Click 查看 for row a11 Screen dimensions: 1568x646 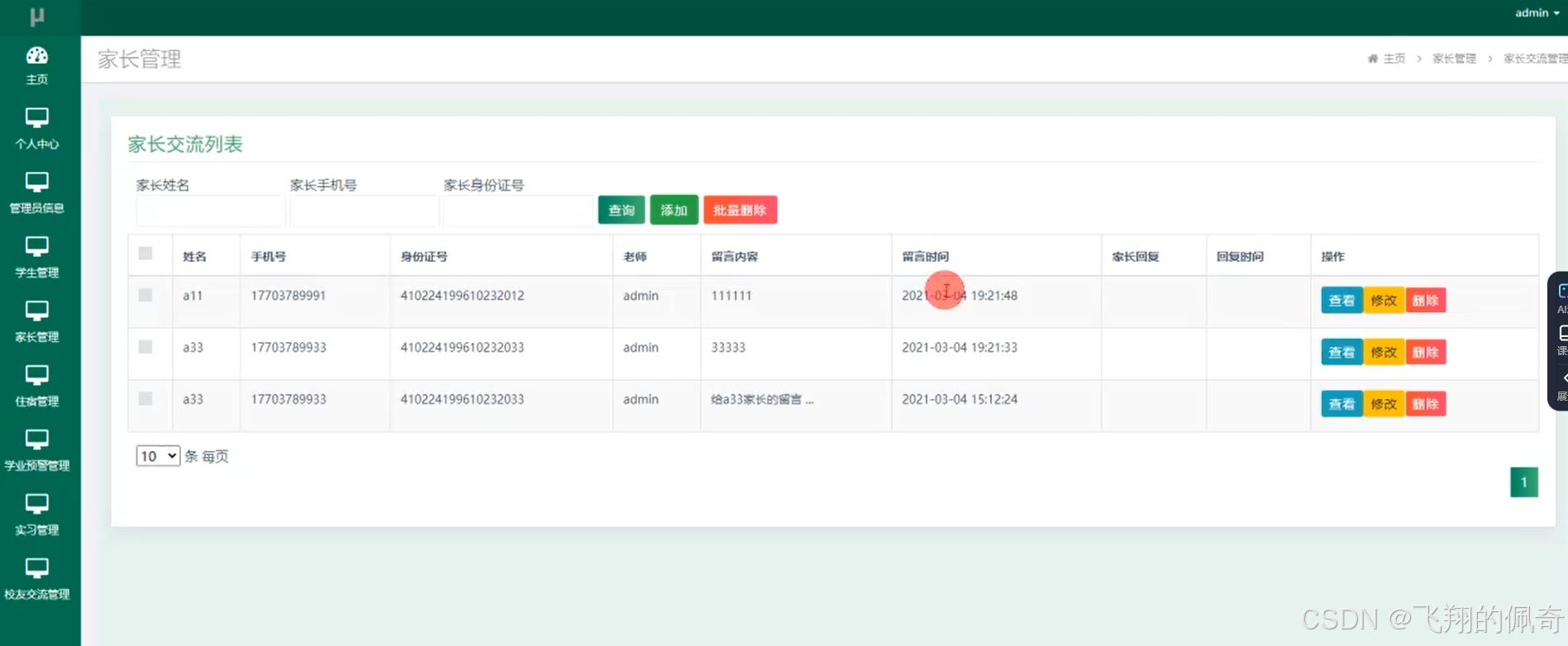click(x=1342, y=301)
